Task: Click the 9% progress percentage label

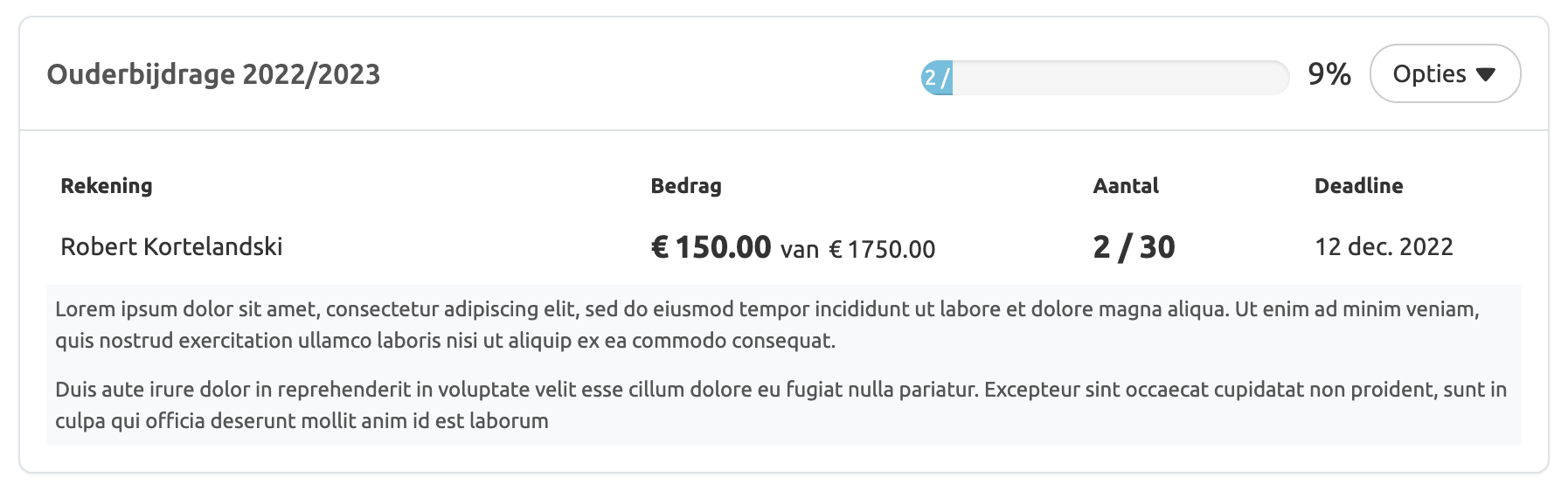Action: click(1329, 74)
